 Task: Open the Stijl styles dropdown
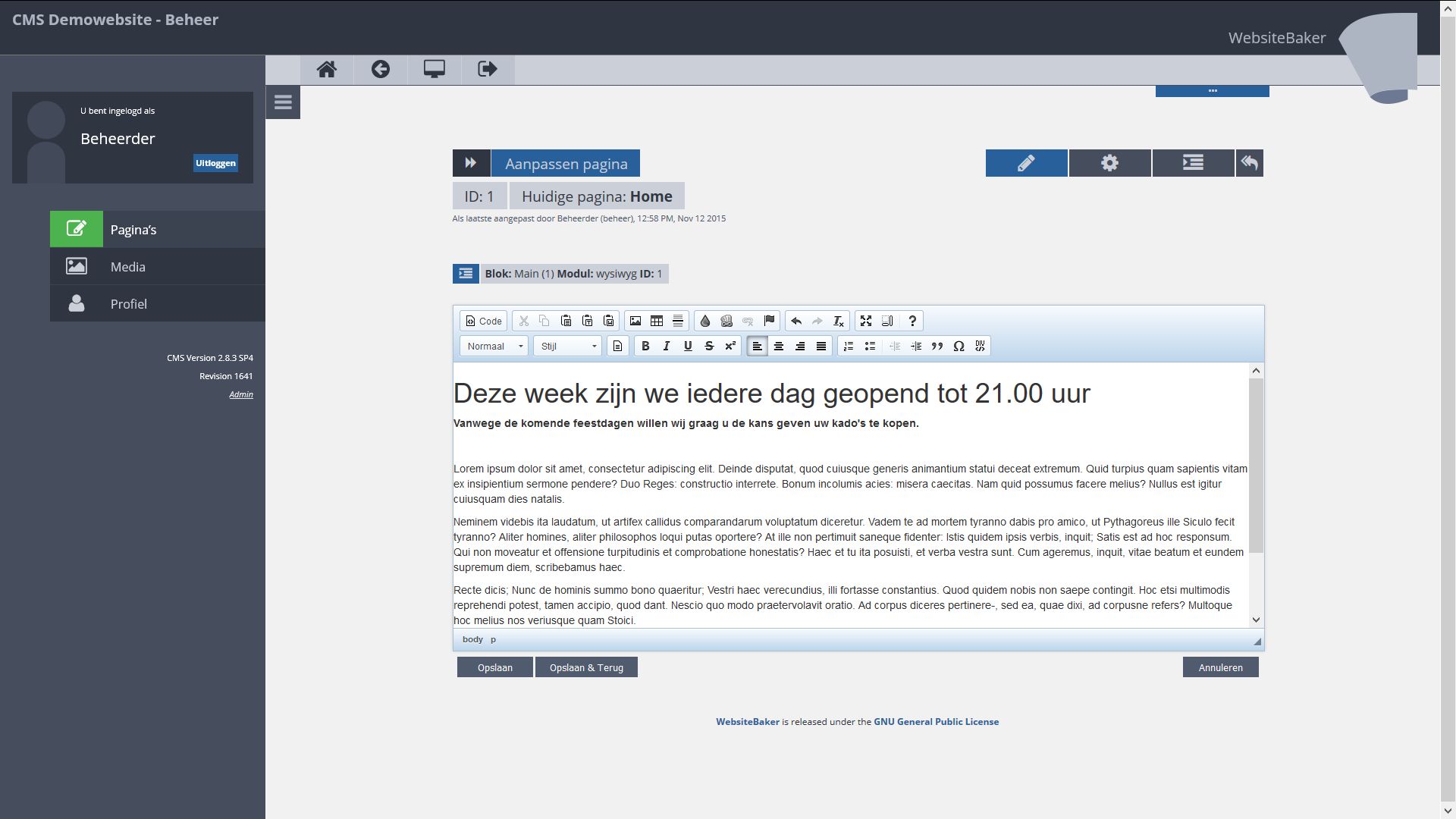click(x=567, y=347)
